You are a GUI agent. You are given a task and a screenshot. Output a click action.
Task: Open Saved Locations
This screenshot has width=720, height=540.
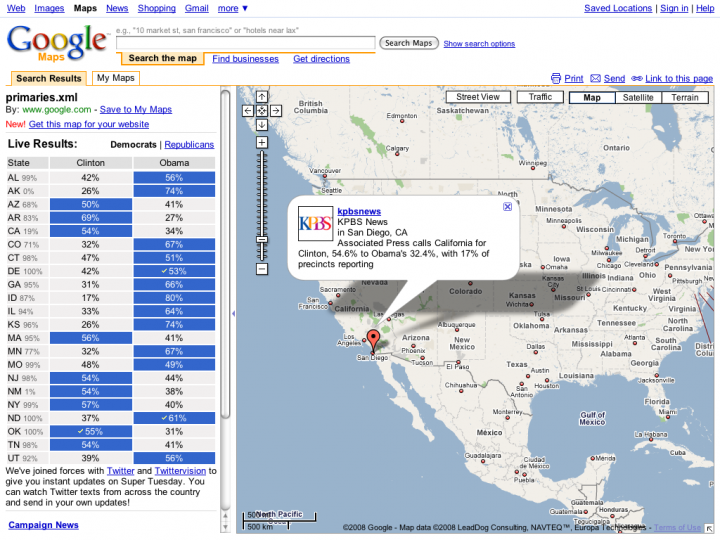(618, 8)
